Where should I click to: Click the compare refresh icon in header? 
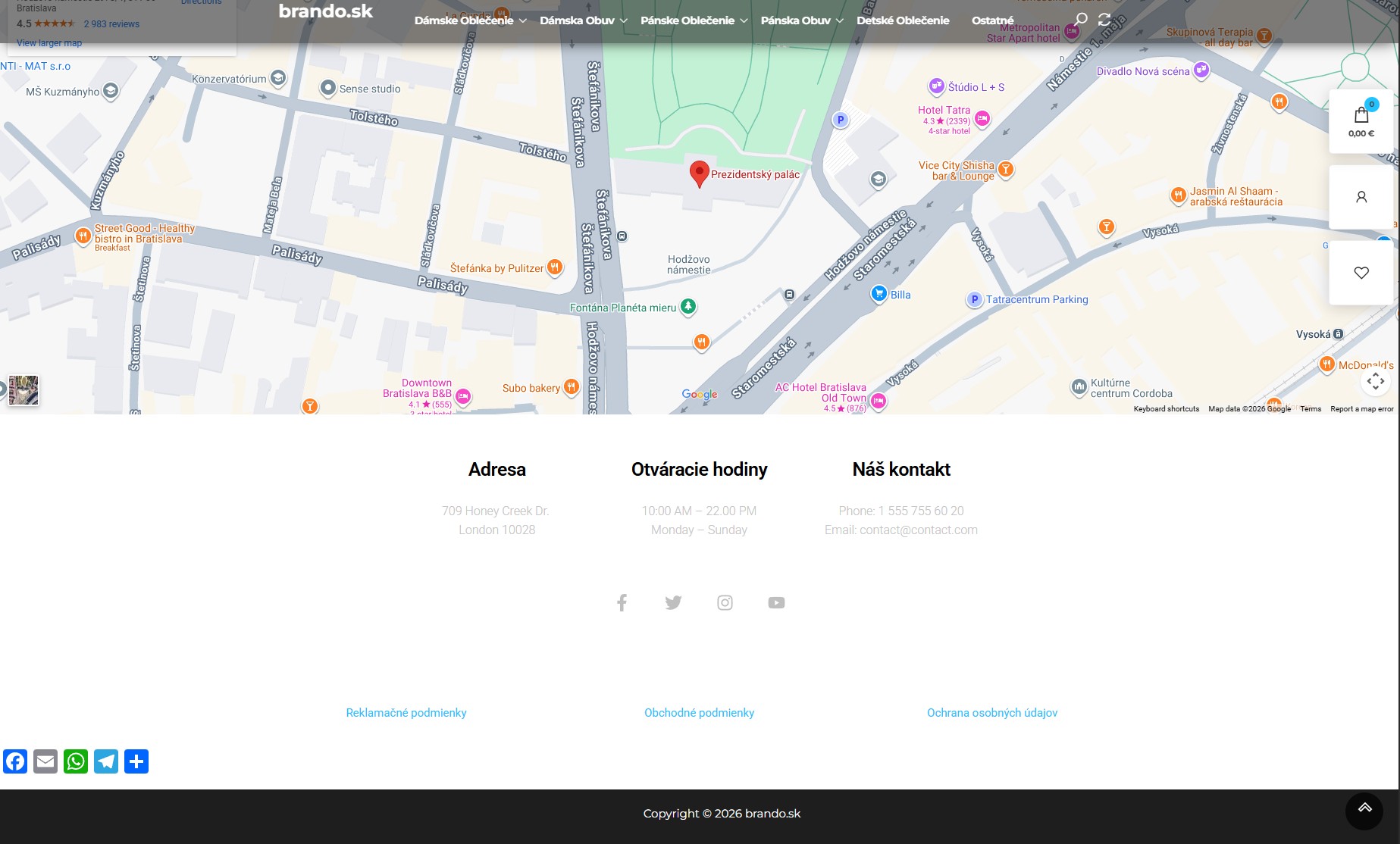click(x=1104, y=20)
